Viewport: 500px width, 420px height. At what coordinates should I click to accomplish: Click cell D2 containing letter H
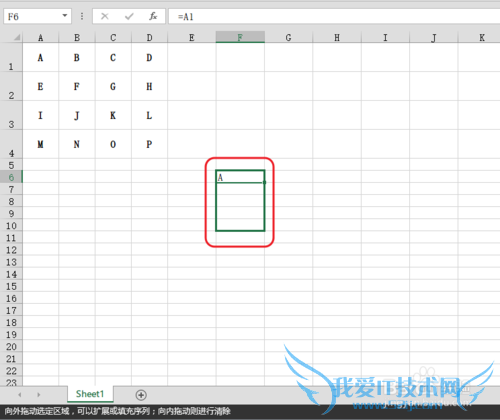pyautogui.click(x=149, y=86)
